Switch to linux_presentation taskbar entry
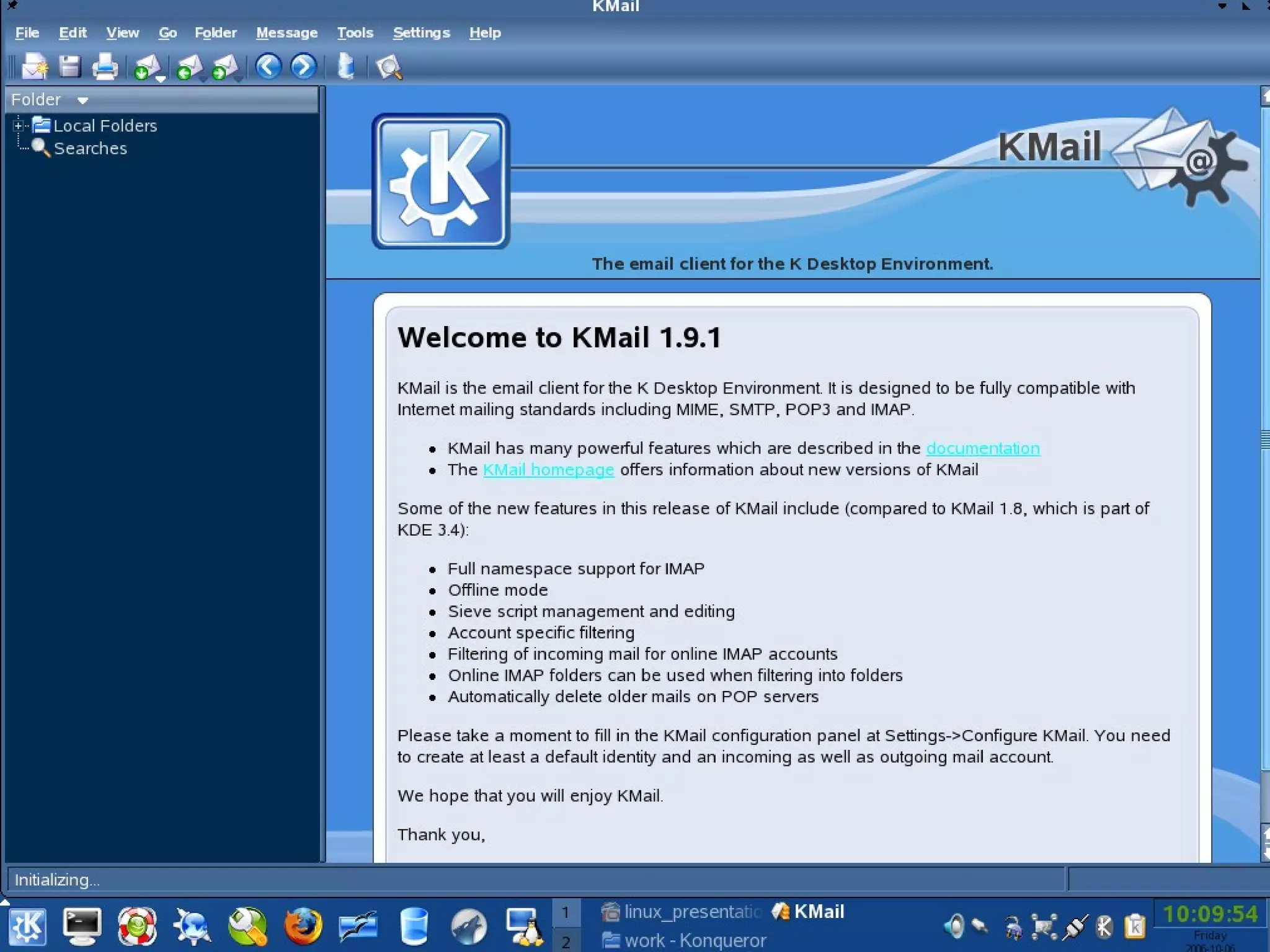Image resolution: width=1270 pixels, height=952 pixels. (682, 912)
